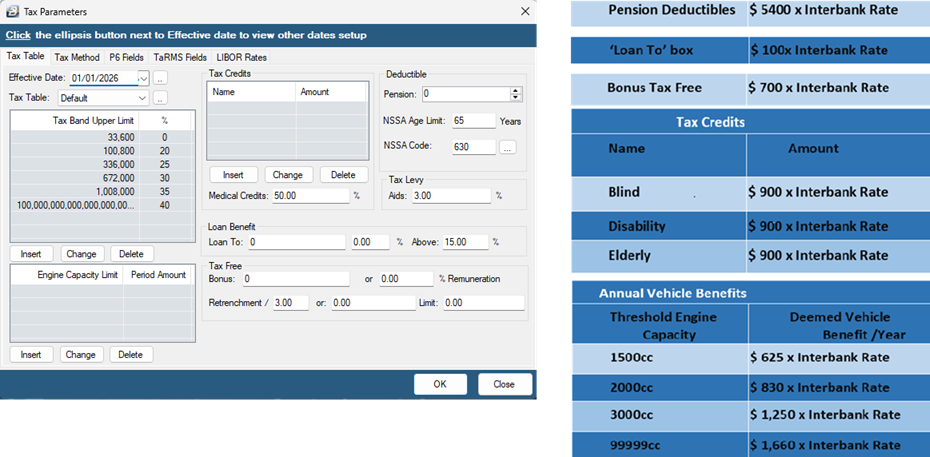Screen dimensions: 930x457
Task: Click Change under Tax Credits list
Action: coord(288,175)
